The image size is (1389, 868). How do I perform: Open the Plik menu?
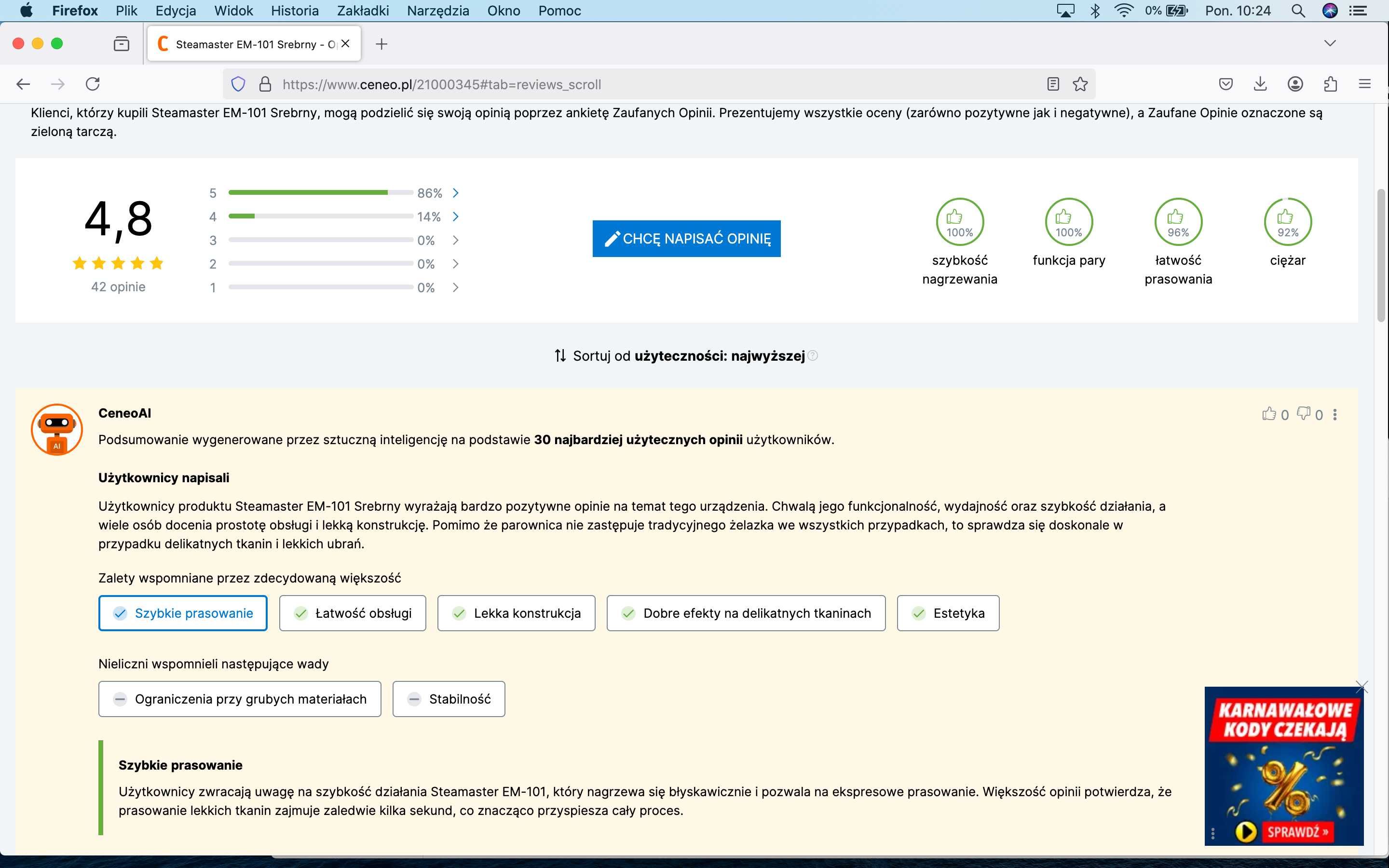point(126,10)
